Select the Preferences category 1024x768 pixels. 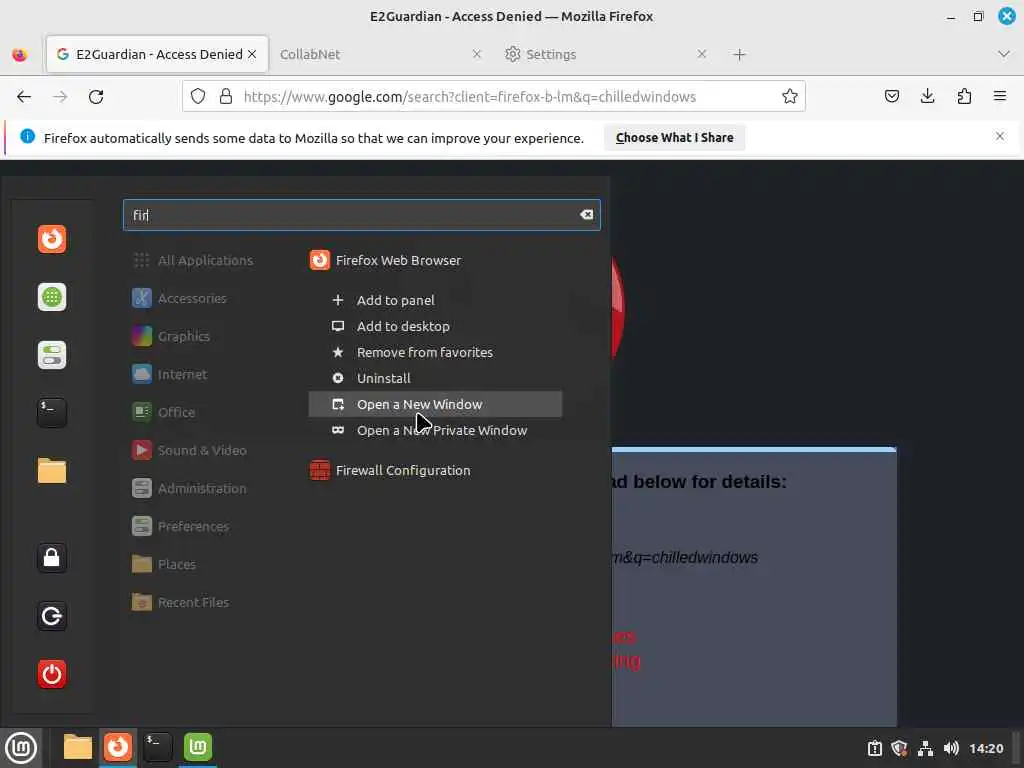click(181, 526)
